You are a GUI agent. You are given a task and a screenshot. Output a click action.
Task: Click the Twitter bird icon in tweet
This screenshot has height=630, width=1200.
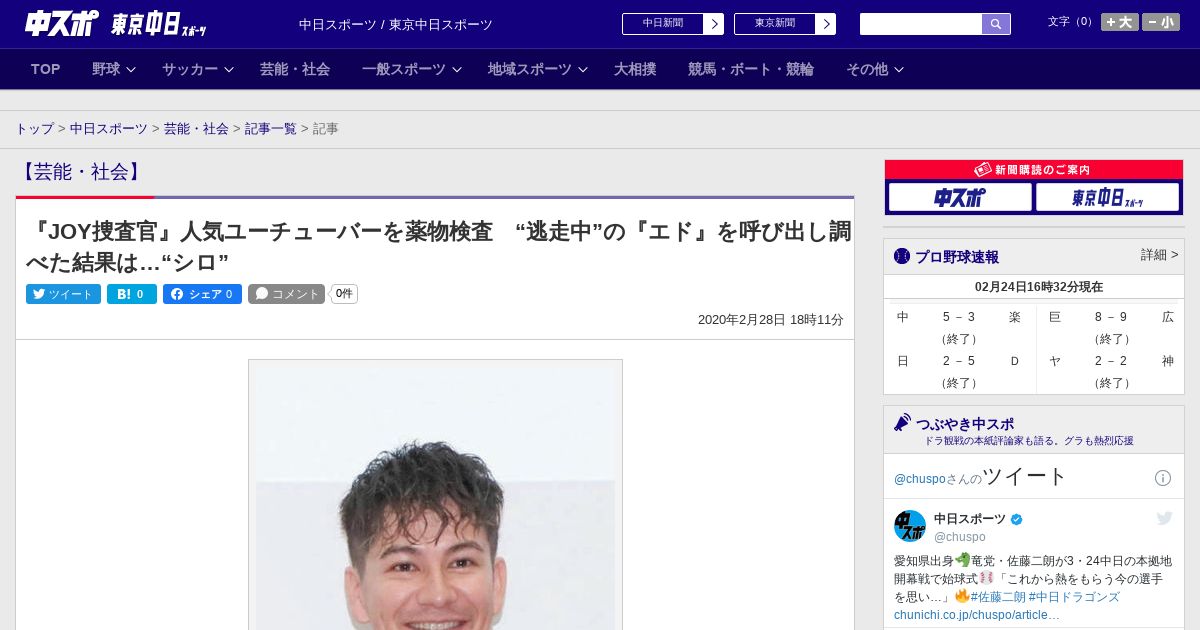1164,518
